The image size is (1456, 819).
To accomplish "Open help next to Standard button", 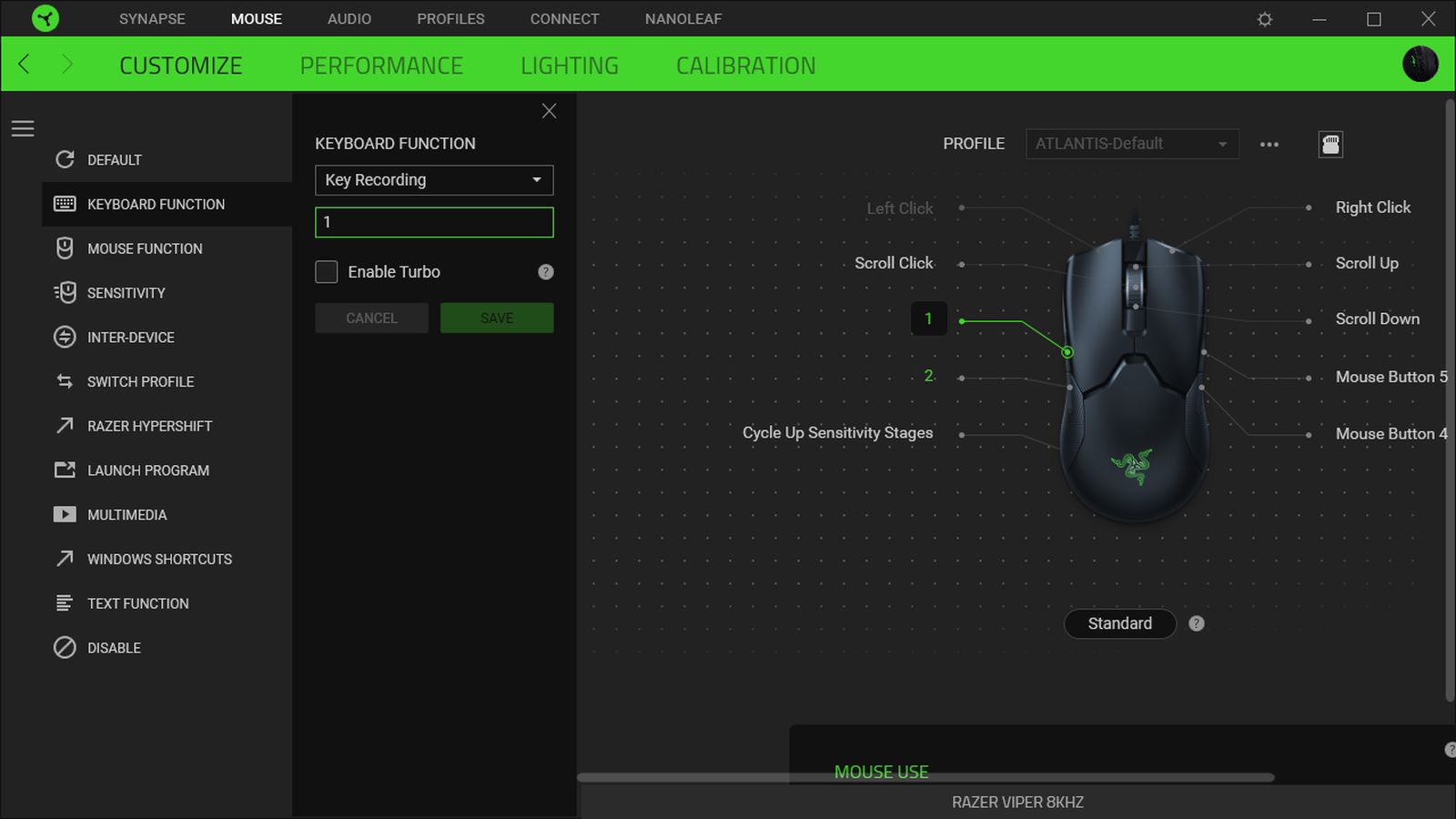I will (1197, 623).
